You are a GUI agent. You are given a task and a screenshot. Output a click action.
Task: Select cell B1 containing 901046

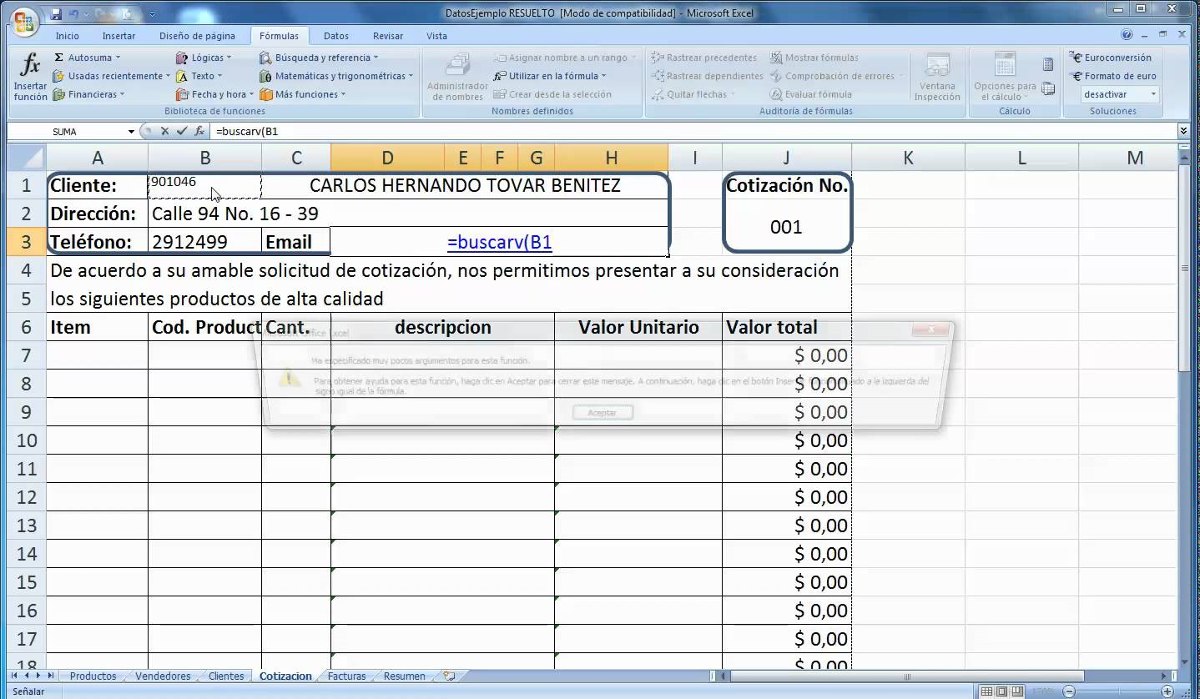coord(205,186)
